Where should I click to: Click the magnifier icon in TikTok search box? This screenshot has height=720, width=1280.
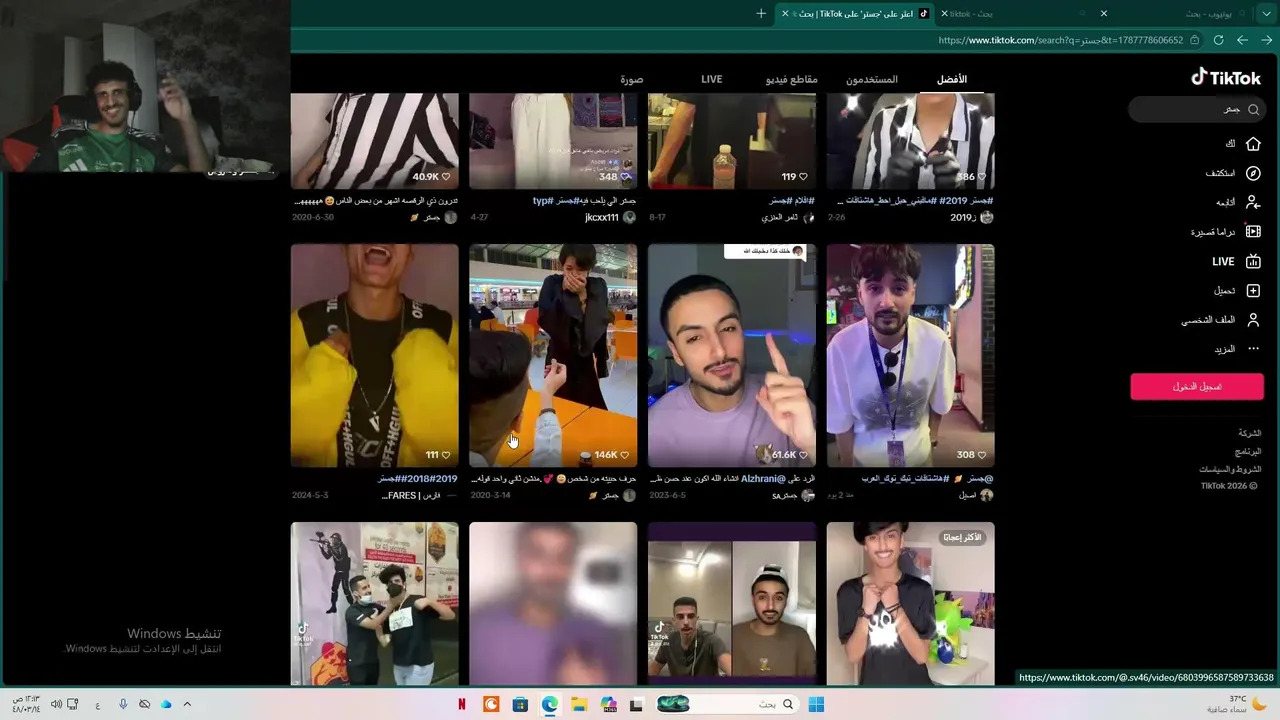[x=1253, y=109]
